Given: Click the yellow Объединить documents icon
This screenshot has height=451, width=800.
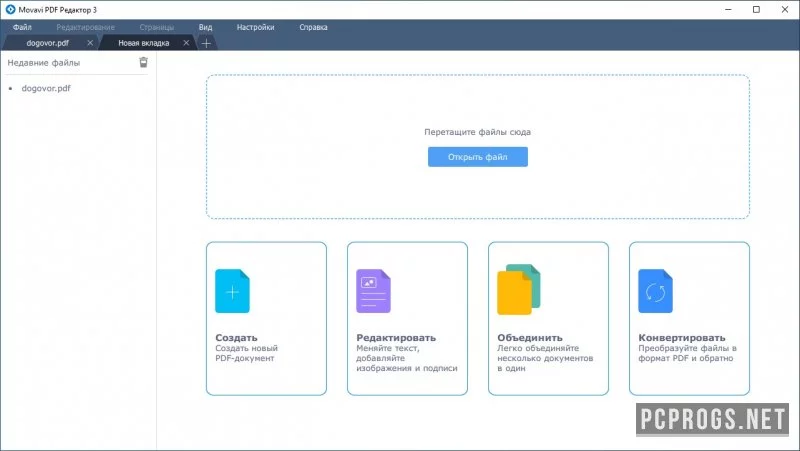Looking at the screenshot, I should pyautogui.click(x=518, y=289).
